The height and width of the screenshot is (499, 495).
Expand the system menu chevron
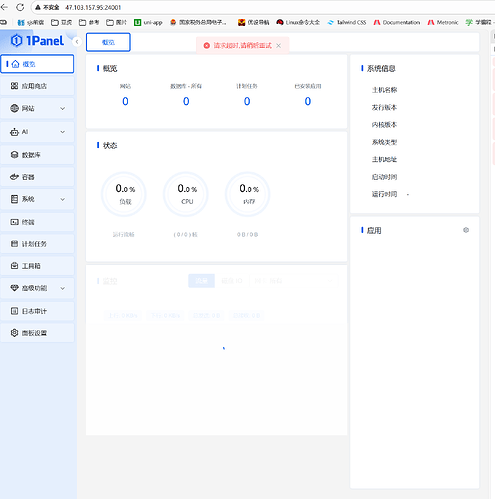point(63,199)
